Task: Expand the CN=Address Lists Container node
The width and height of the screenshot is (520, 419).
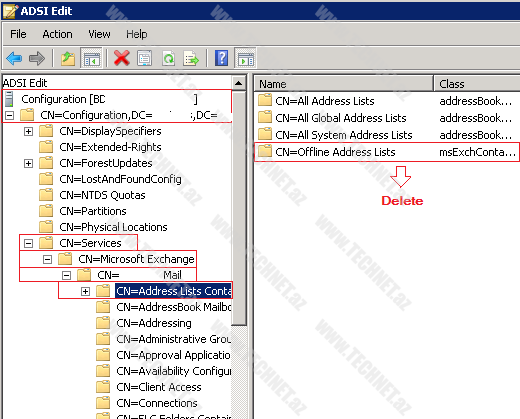Action: [86, 291]
